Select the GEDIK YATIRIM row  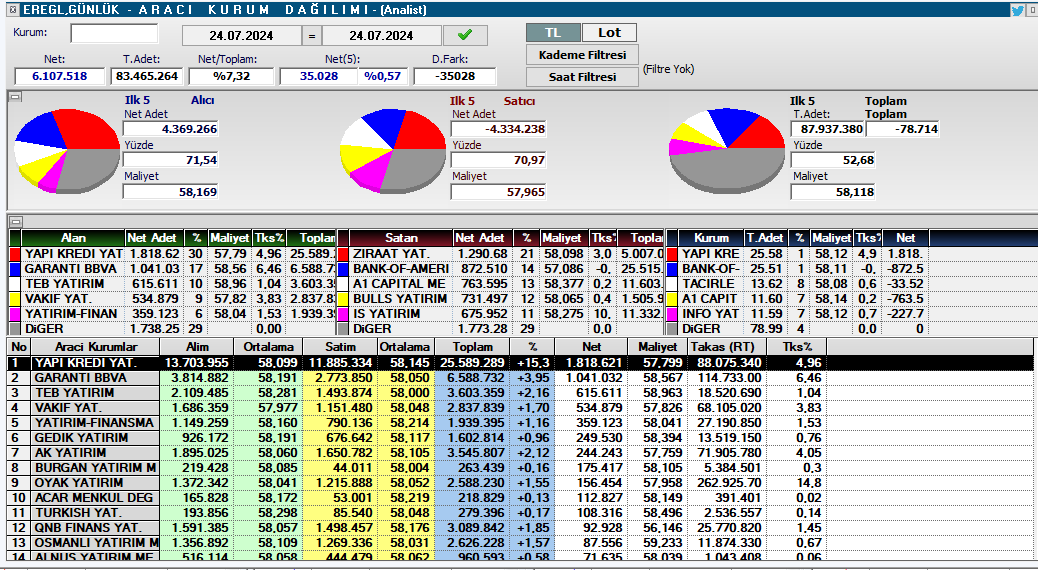(x=520, y=438)
